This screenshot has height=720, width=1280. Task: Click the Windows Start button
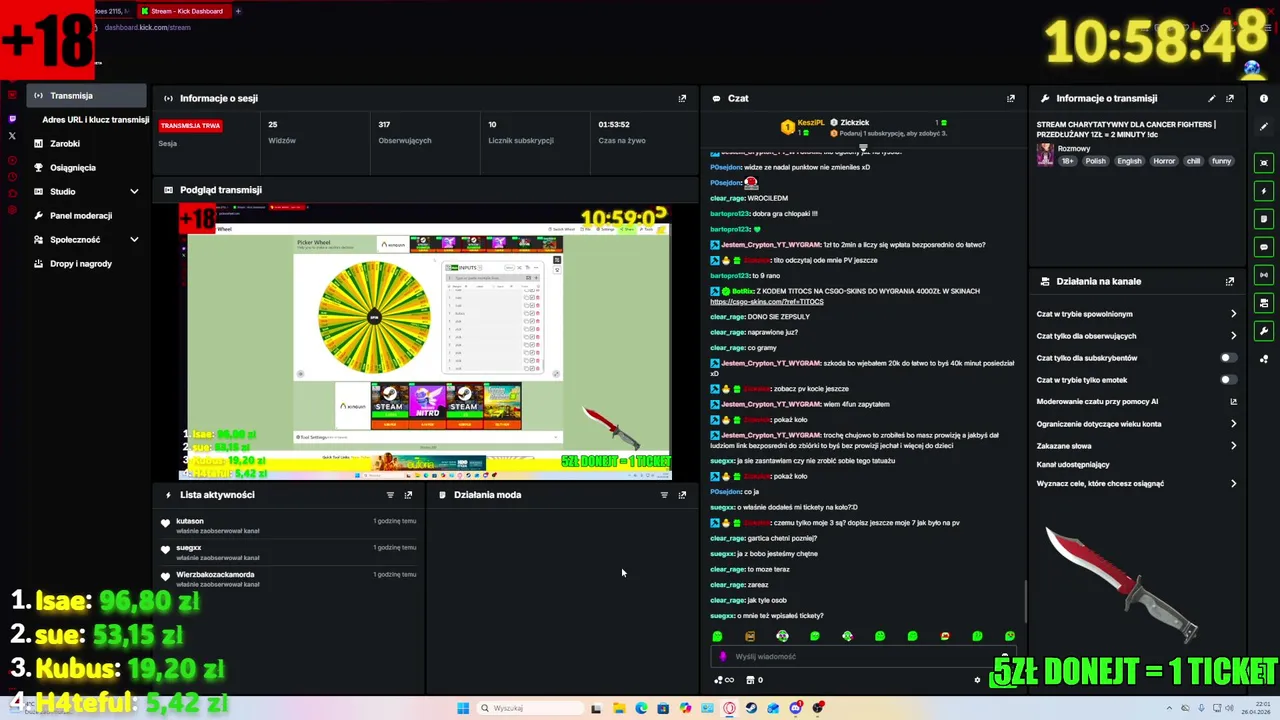pyautogui.click(x=463, y=708)
